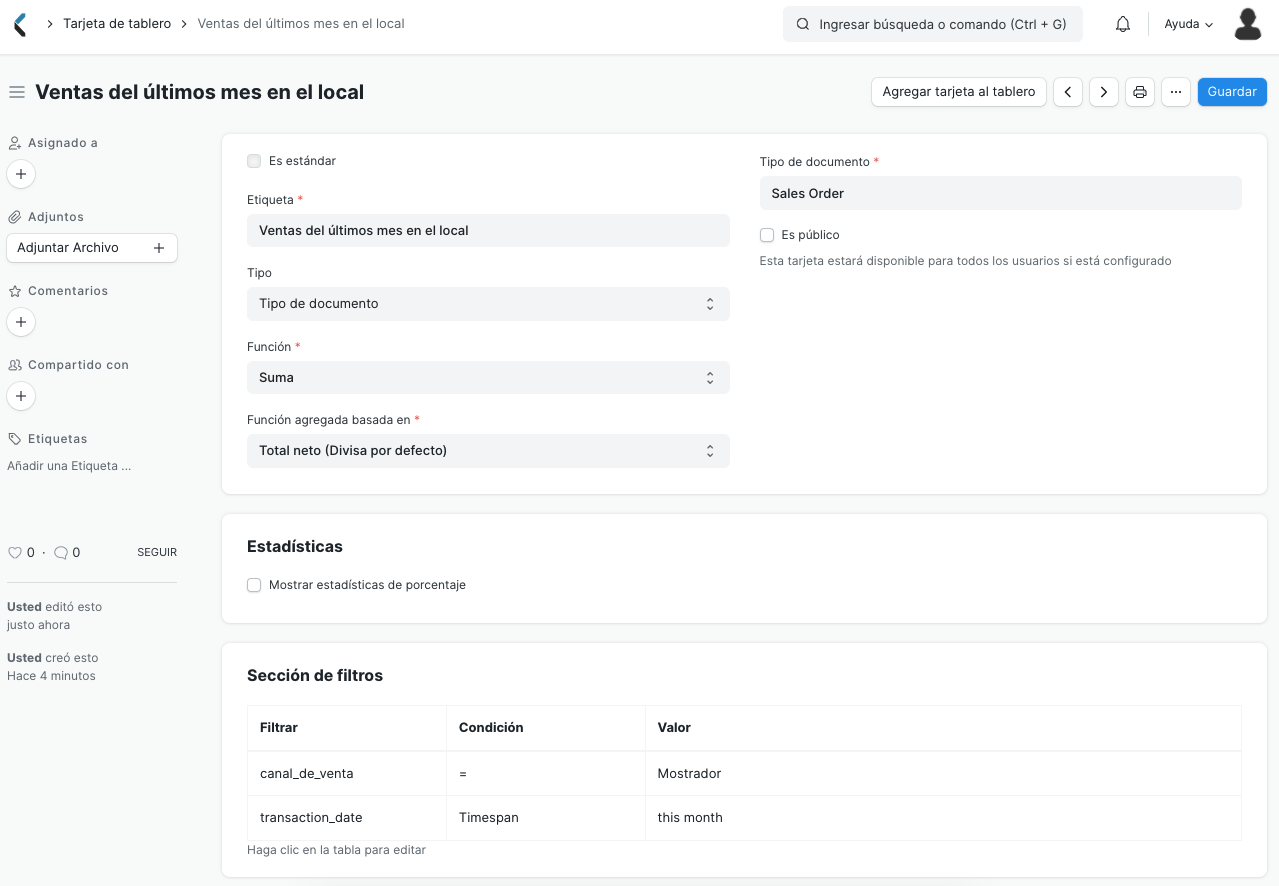The image size is (1279, 886).
Task: Expand the Ayuda menu
Action: coord(1188,24)
